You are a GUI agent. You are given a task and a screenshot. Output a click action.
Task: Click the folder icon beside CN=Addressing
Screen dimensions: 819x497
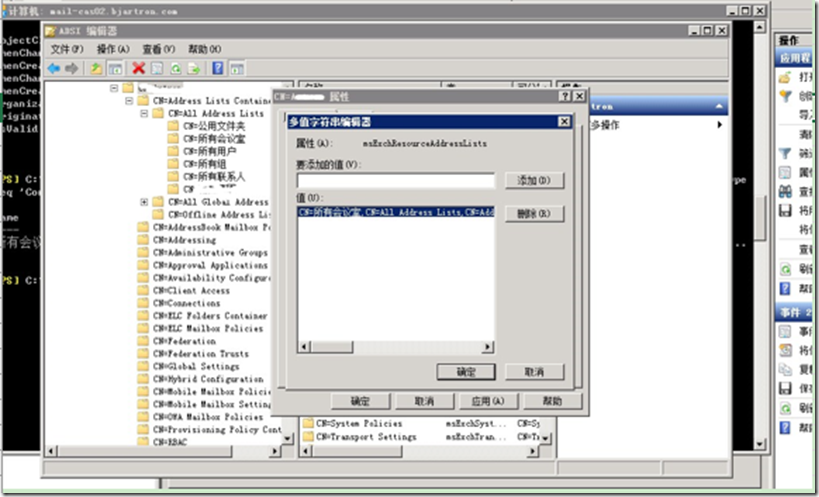tap(143, 240)
